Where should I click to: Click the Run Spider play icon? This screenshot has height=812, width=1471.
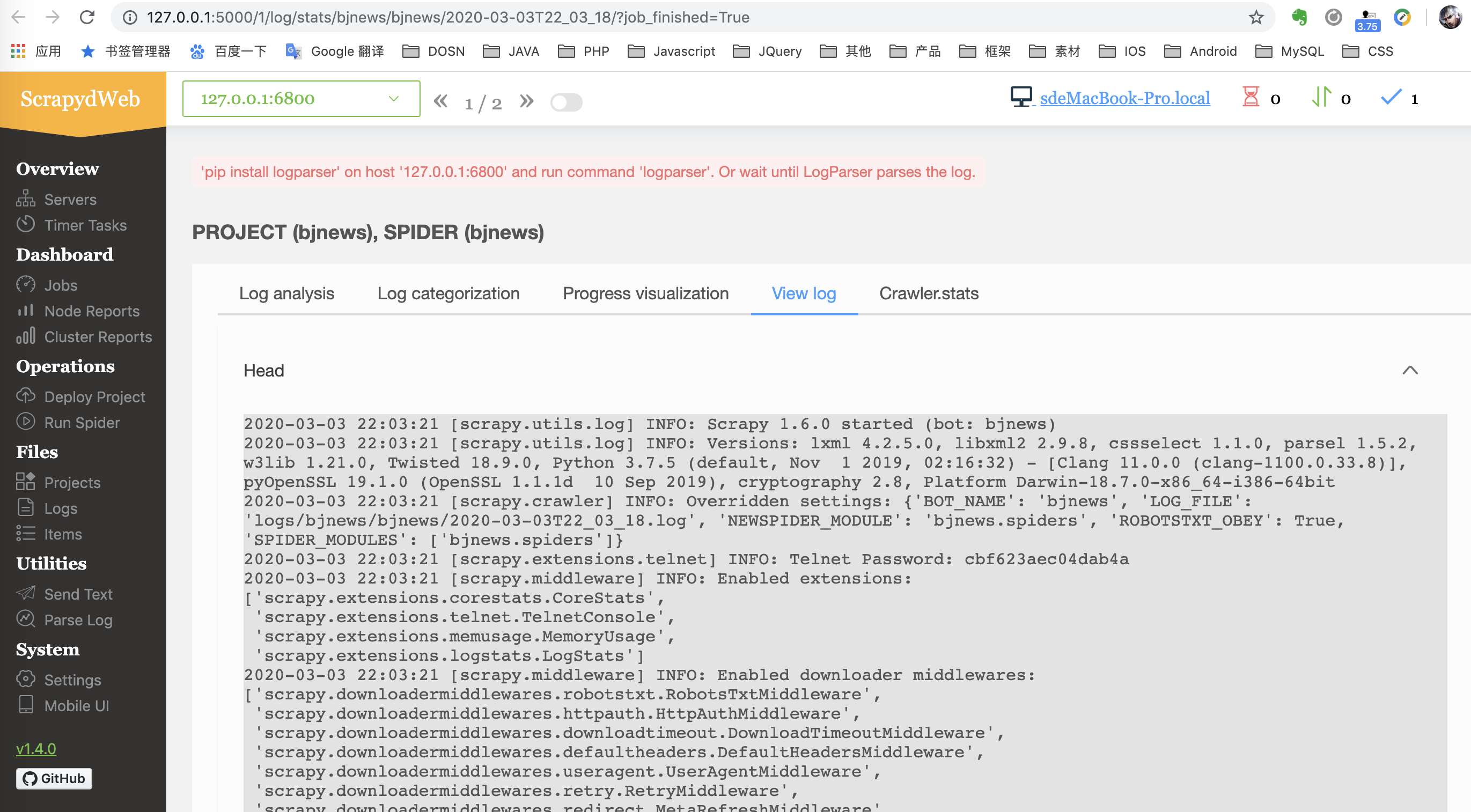[25, 422]
